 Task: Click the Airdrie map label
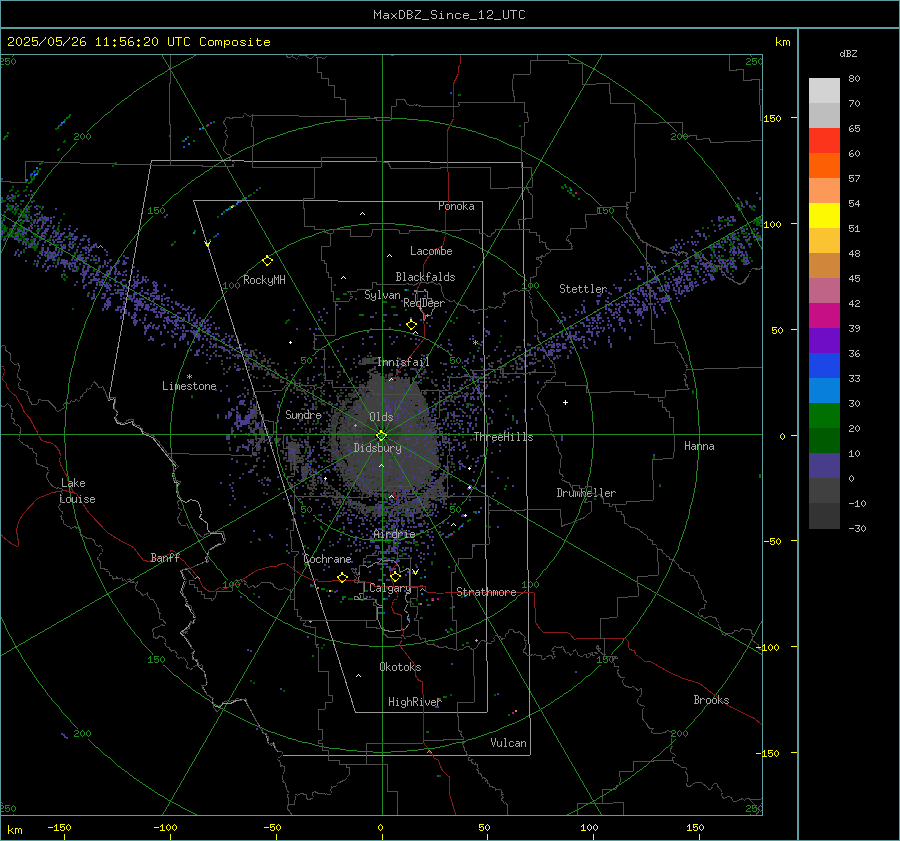[x=394, y=534]
